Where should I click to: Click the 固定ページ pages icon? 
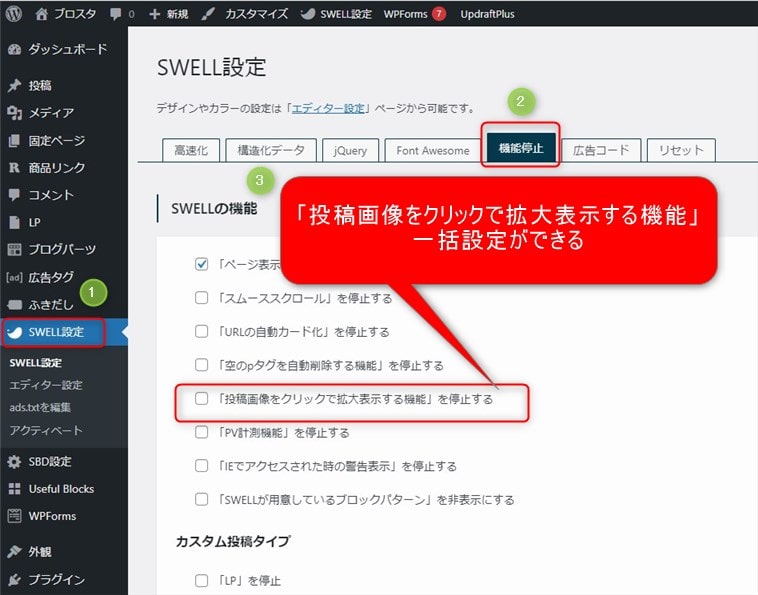pyautogui.click(x=15, y=141)
